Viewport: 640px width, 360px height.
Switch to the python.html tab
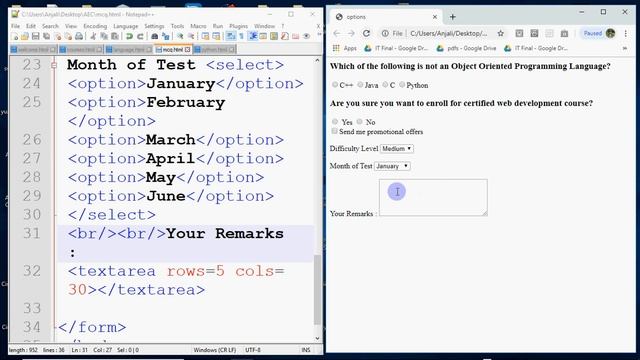click(215, 49)
